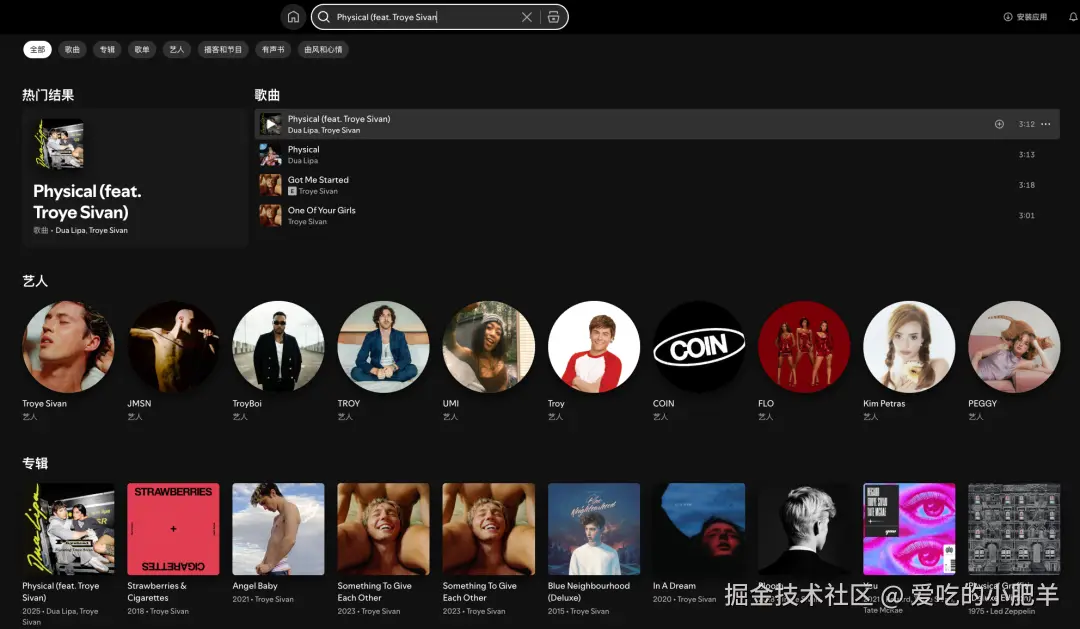Switch to the 艺人 filter tab
The width and height of the screenshot is (1080, 629).
(x=176, y=48)
